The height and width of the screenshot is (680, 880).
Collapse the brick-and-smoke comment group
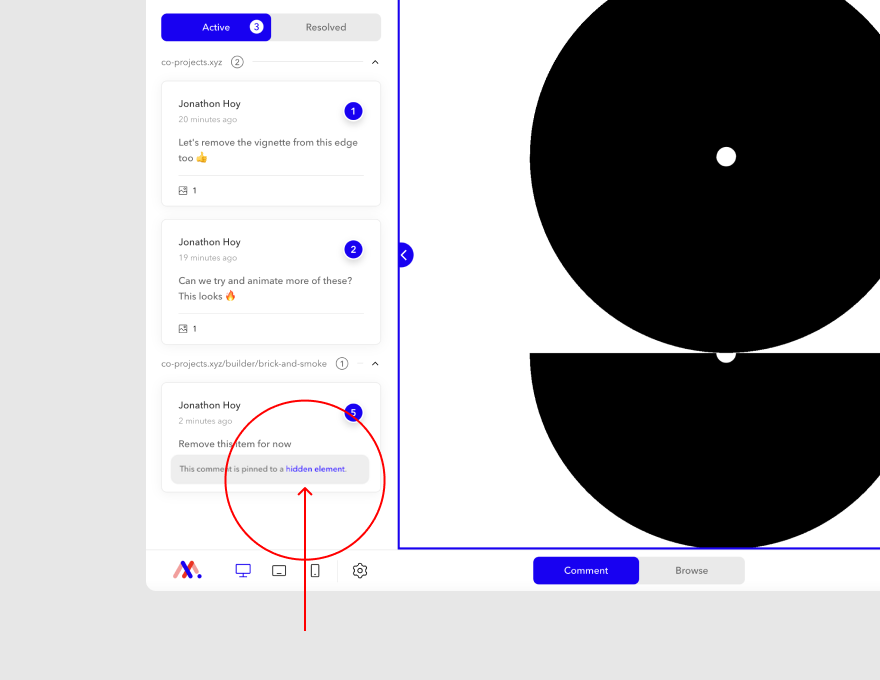pos(374,363)
